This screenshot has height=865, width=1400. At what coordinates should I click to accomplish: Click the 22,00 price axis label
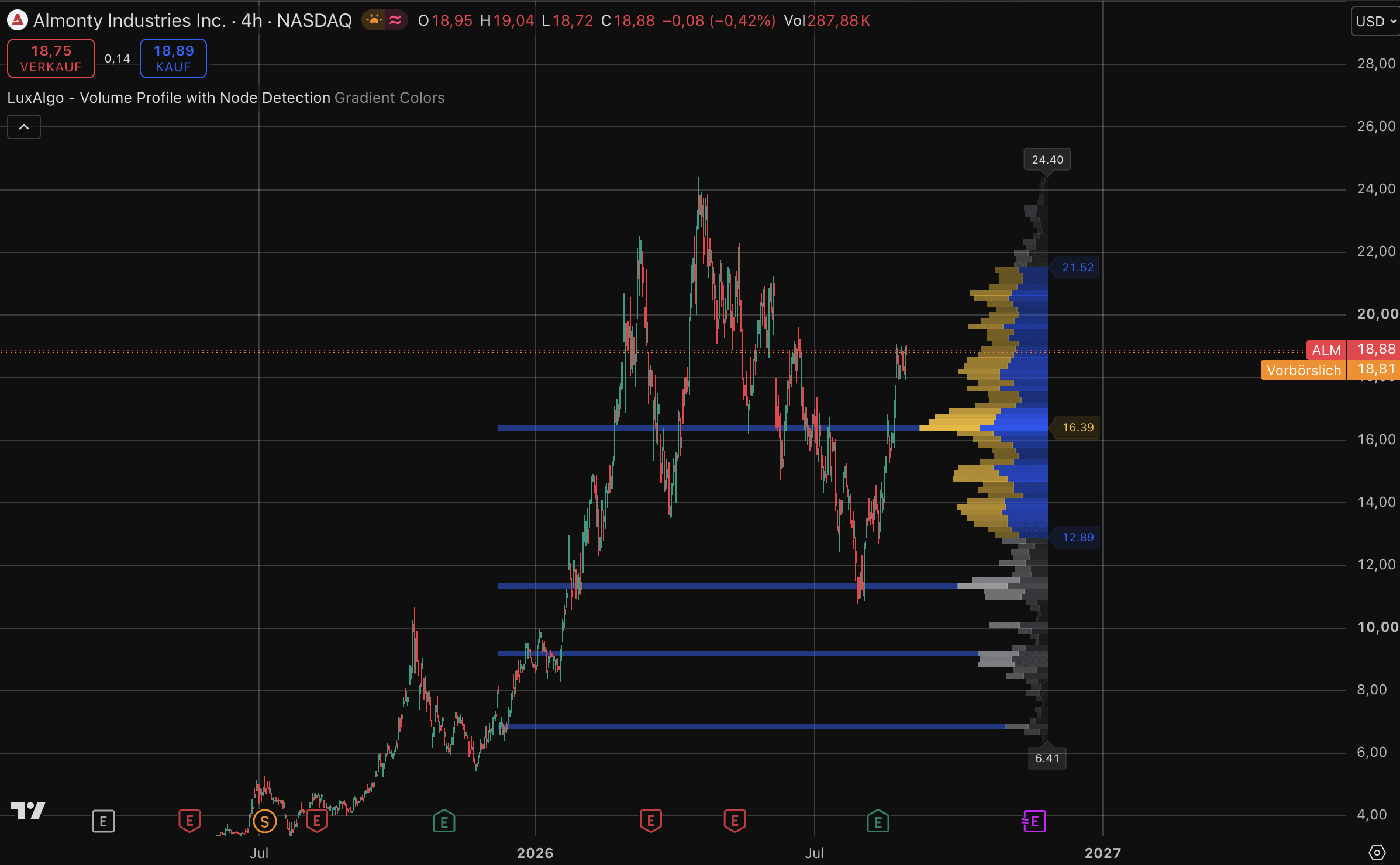(1376, 251)
